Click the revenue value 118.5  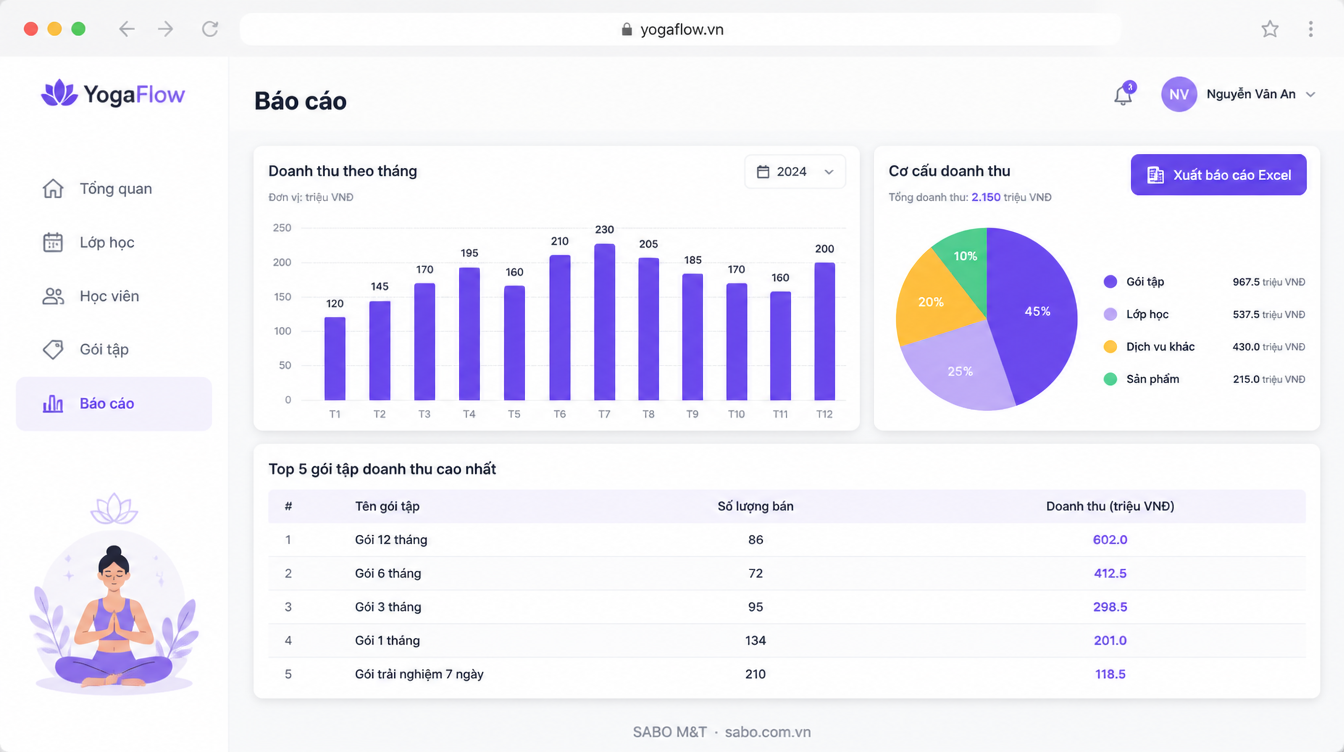click(1110, 674)
